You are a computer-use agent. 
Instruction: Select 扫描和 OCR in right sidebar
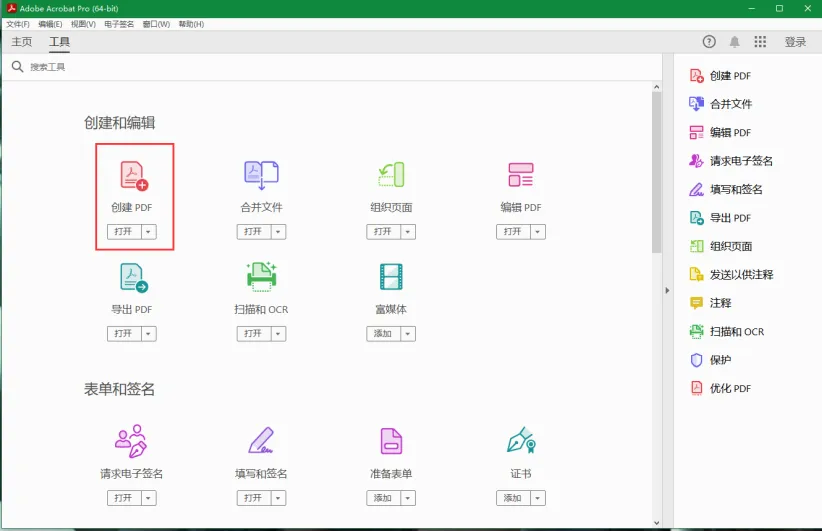click(x=726, y=331)
